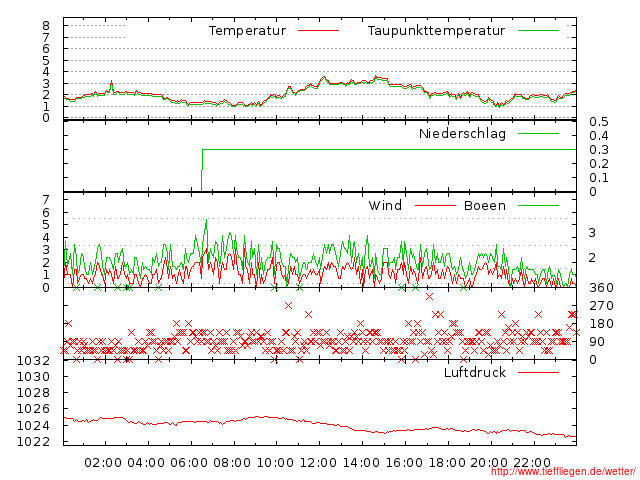Click the 10:00 time axis label
Image resolution: width=640 pixels, height=480 pixels.
point(275,463)
